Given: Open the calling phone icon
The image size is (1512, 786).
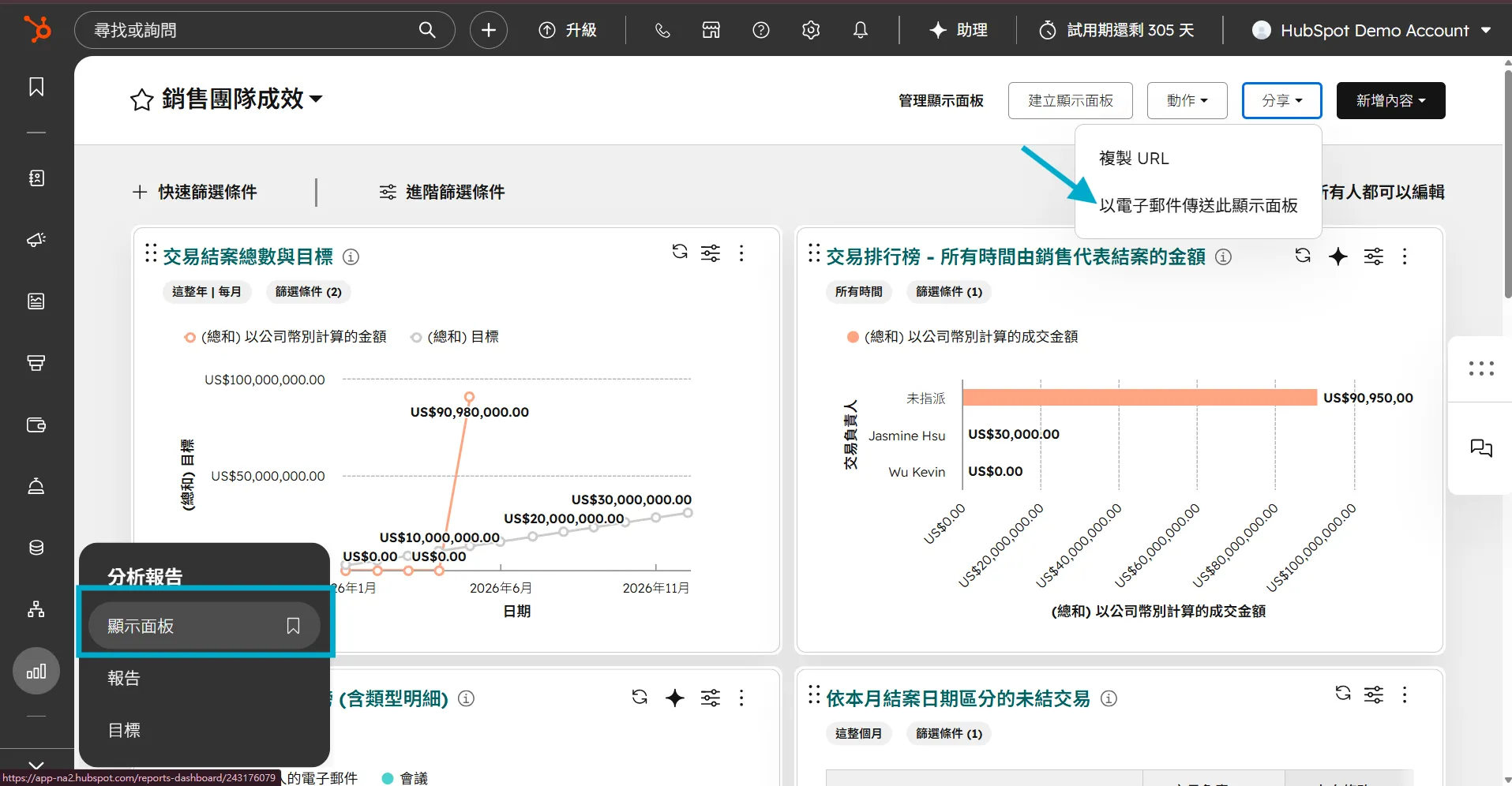Looking at the screenshot, I should 662,30.
